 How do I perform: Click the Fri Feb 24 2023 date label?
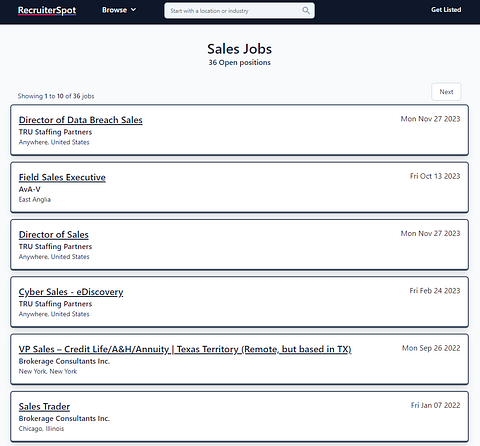[x=435, y=291]
